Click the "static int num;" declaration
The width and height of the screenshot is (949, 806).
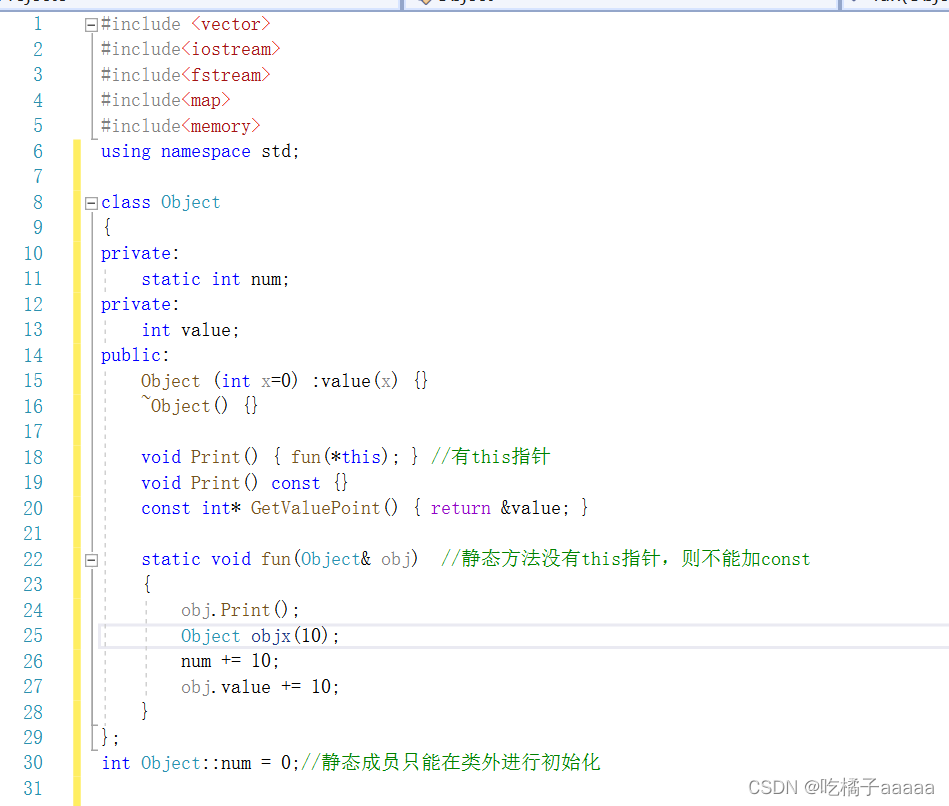tap(215, 279)
